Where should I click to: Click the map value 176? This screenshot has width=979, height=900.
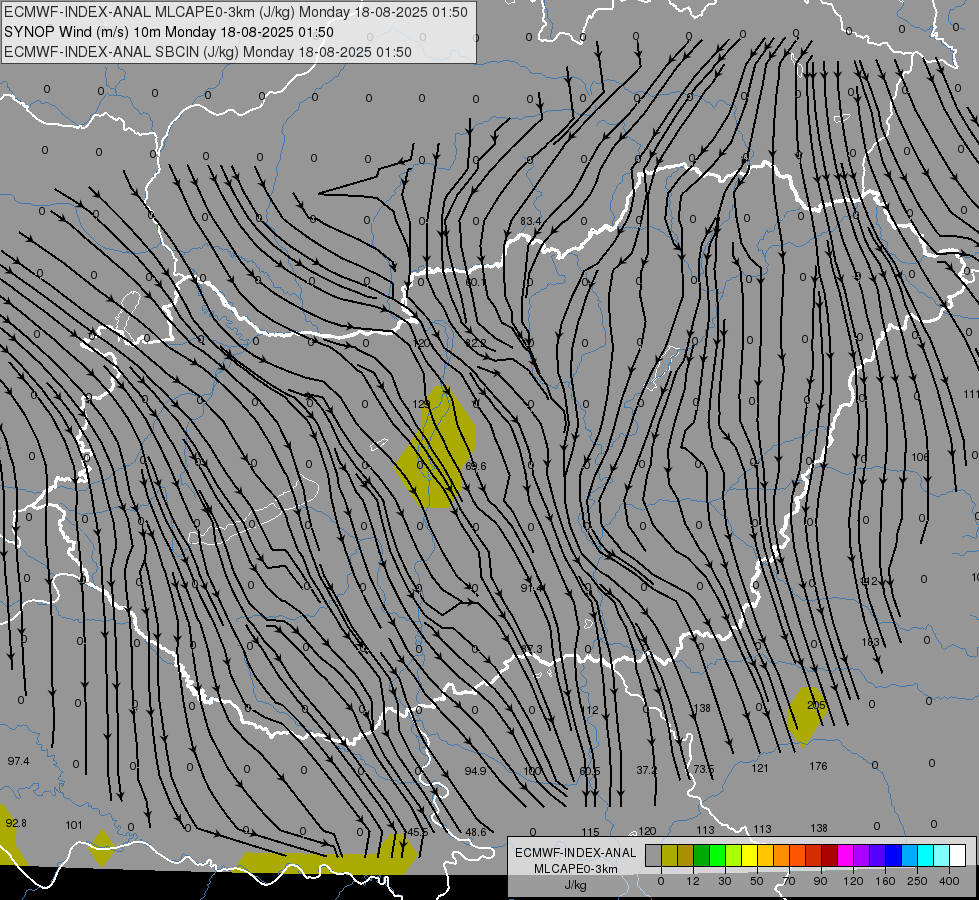pos(818,766)
